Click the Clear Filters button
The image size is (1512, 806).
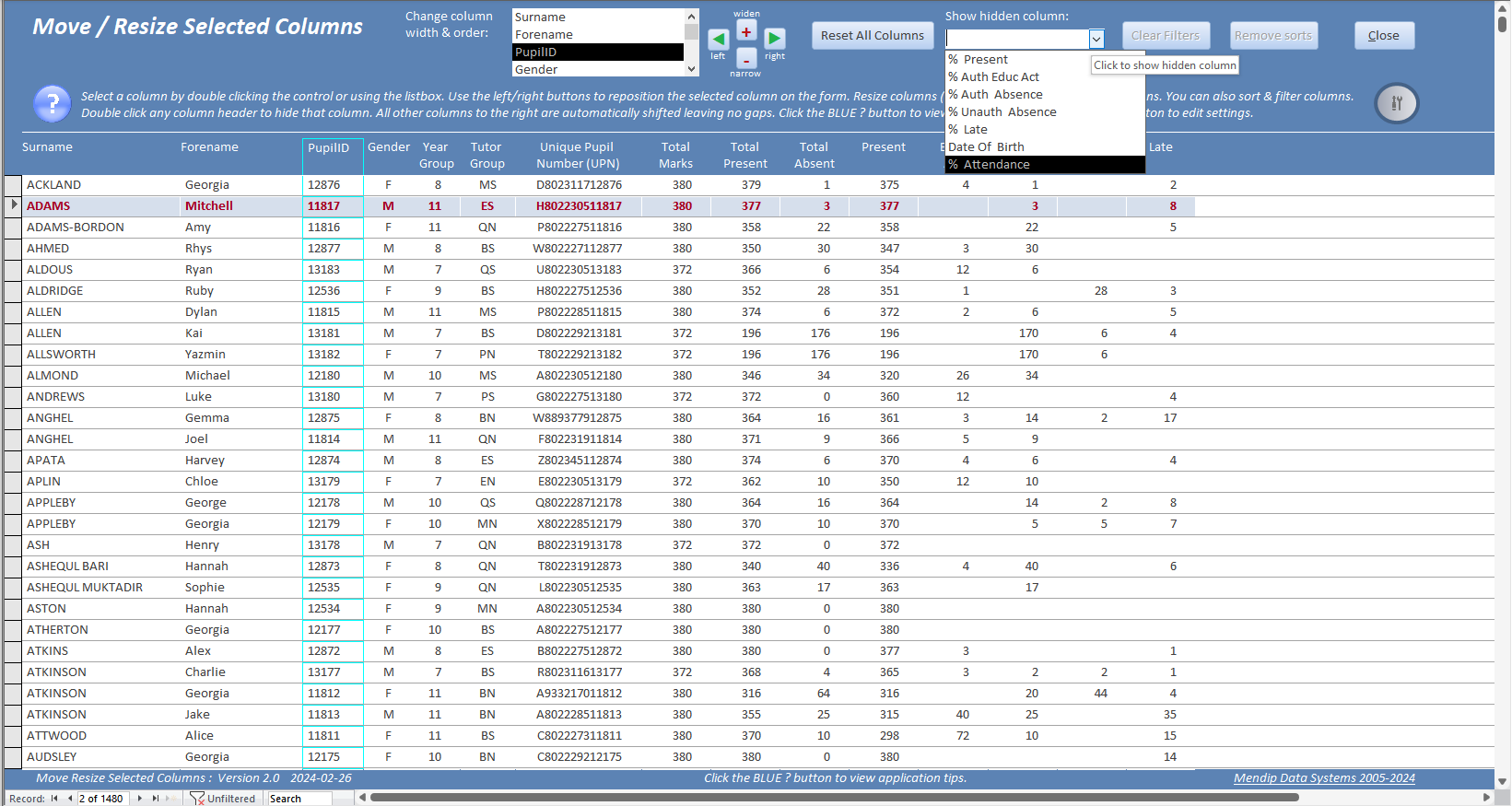pos(1166,35)
